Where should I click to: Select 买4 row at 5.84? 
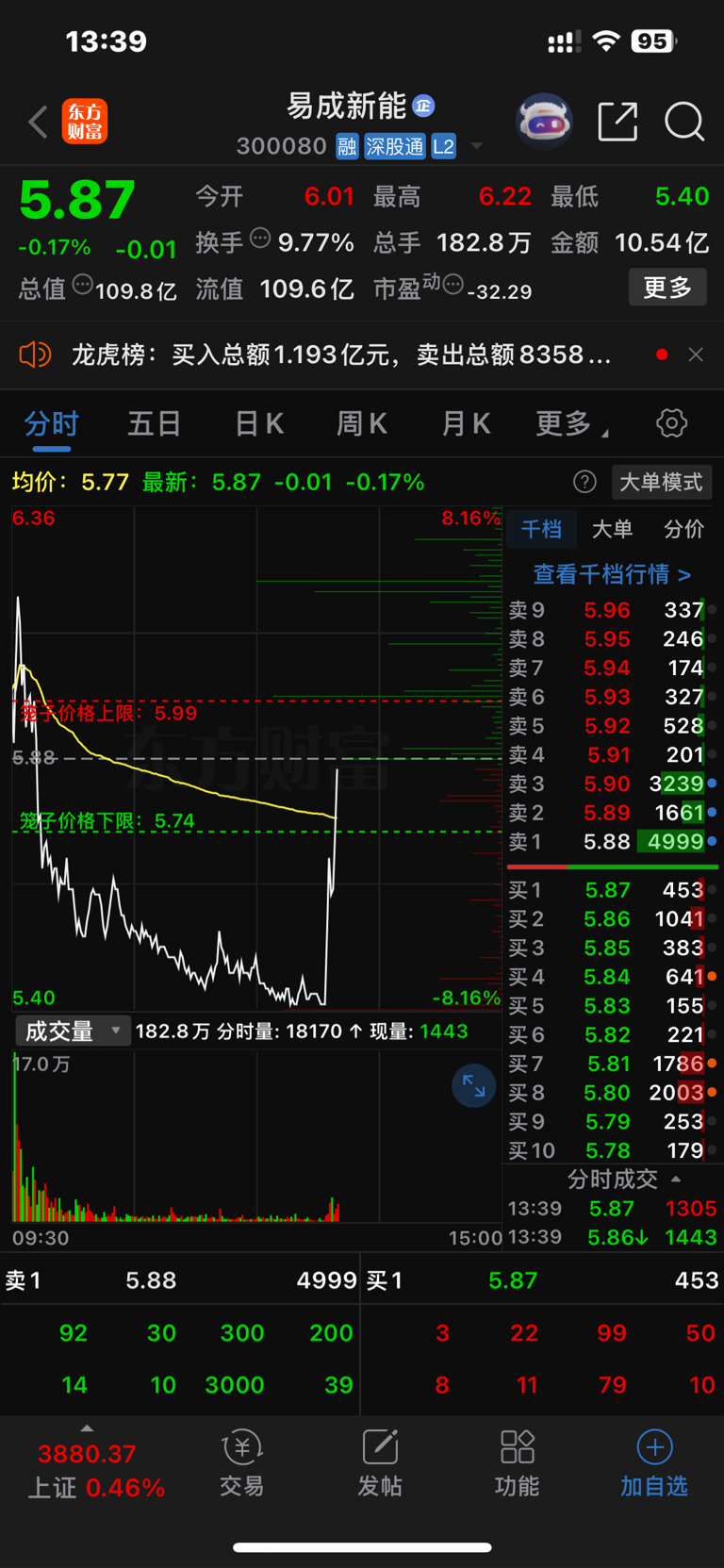tap(613, 977)
